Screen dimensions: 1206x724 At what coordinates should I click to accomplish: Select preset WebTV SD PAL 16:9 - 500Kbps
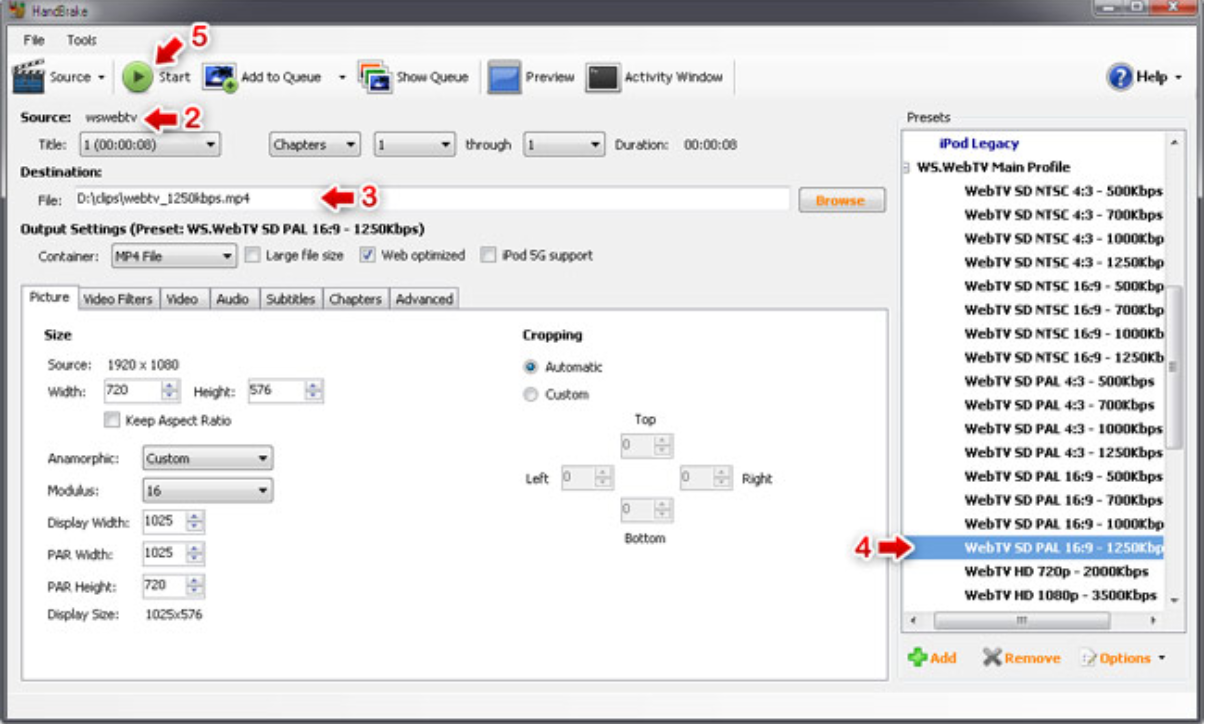(x=1063, y=477)
